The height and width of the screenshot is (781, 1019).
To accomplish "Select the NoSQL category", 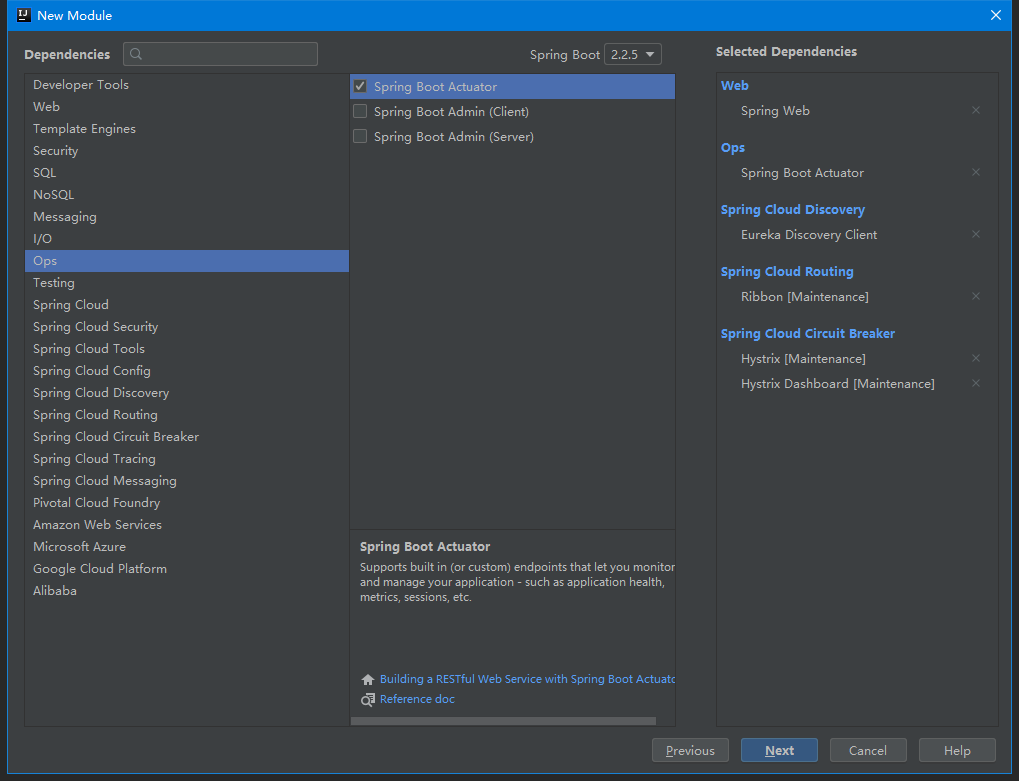I will point(187,195).
